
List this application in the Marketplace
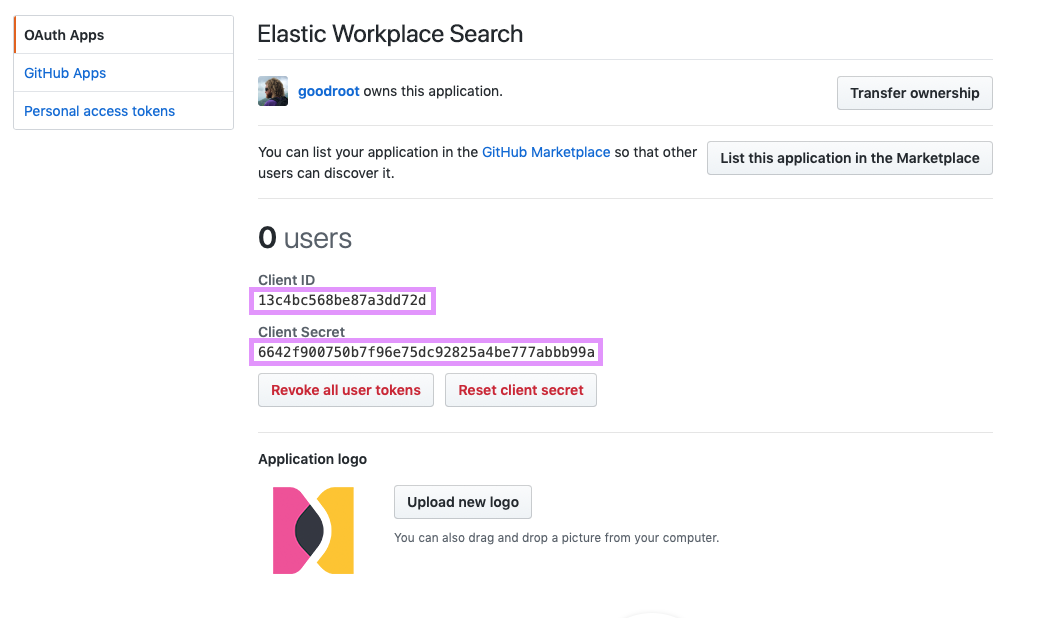(849, 158)
